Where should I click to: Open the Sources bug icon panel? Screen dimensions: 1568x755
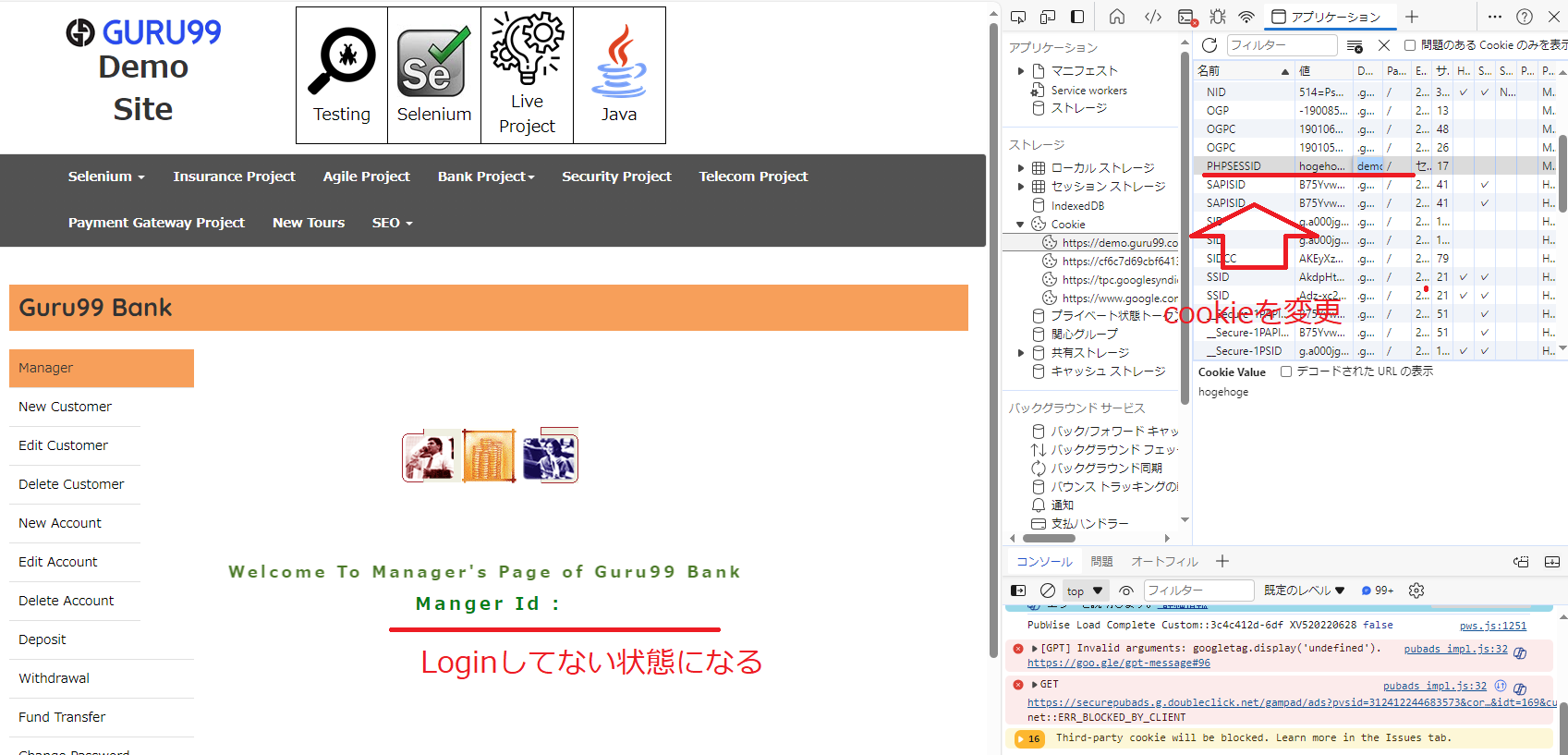pos(1218,17)
